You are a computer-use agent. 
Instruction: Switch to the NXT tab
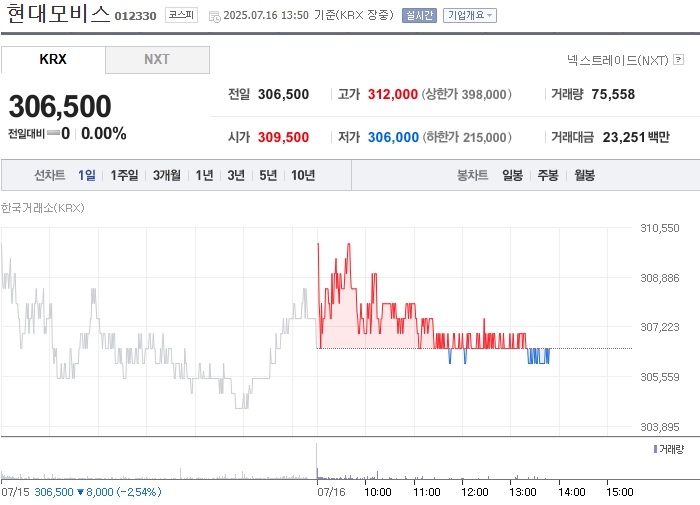pos(157,59)
